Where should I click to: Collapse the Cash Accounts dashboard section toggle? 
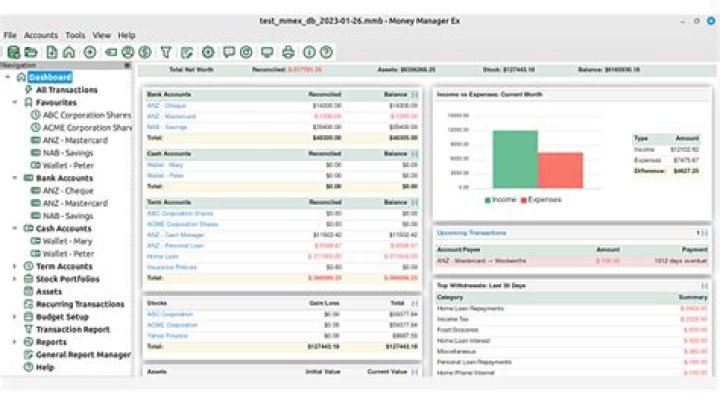pos(415,154)
